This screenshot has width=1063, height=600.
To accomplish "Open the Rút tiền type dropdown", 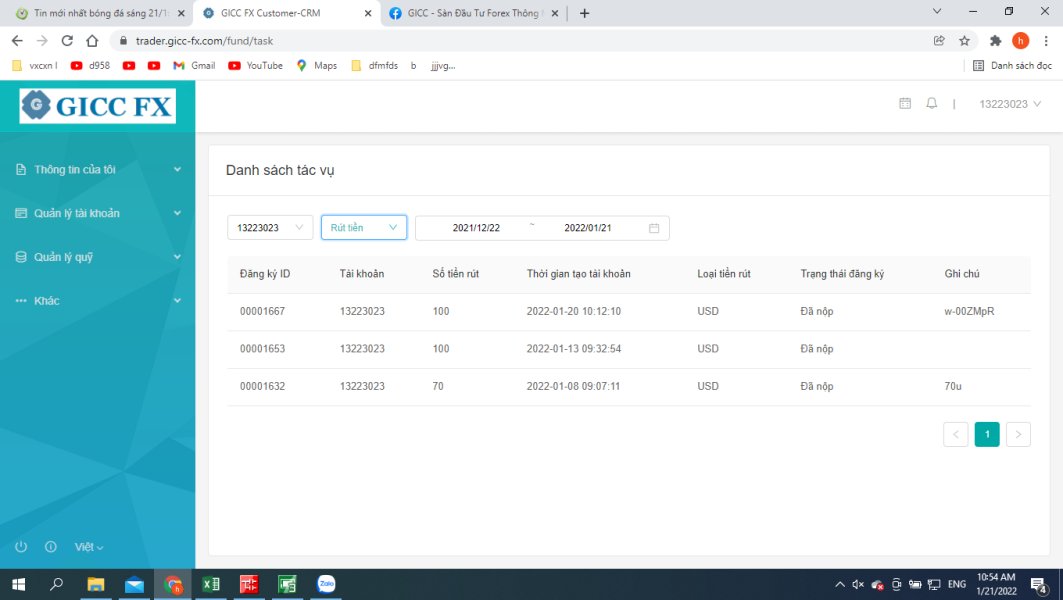I will pos(363,228).
